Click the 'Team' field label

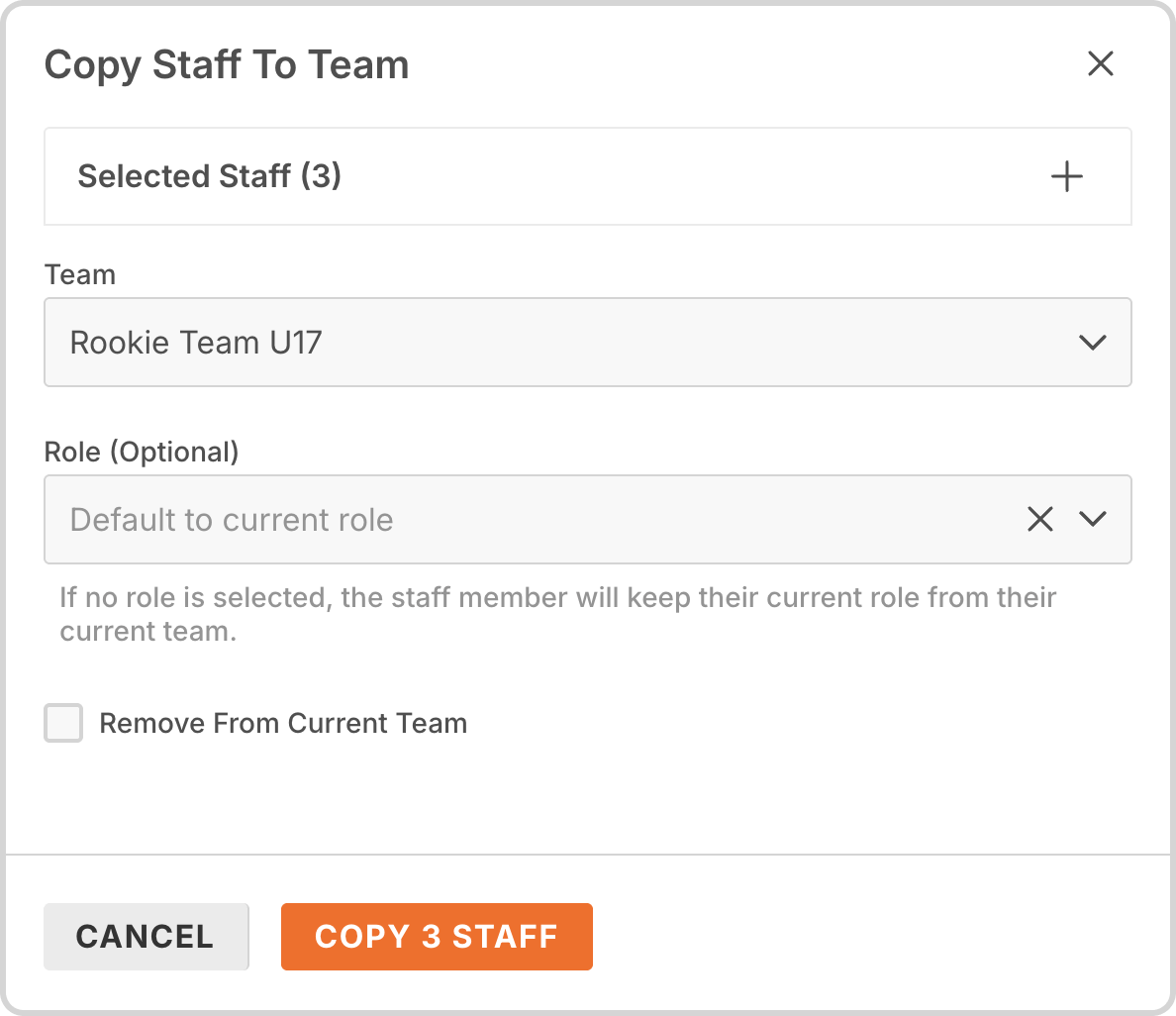click(x=80, y=275)
